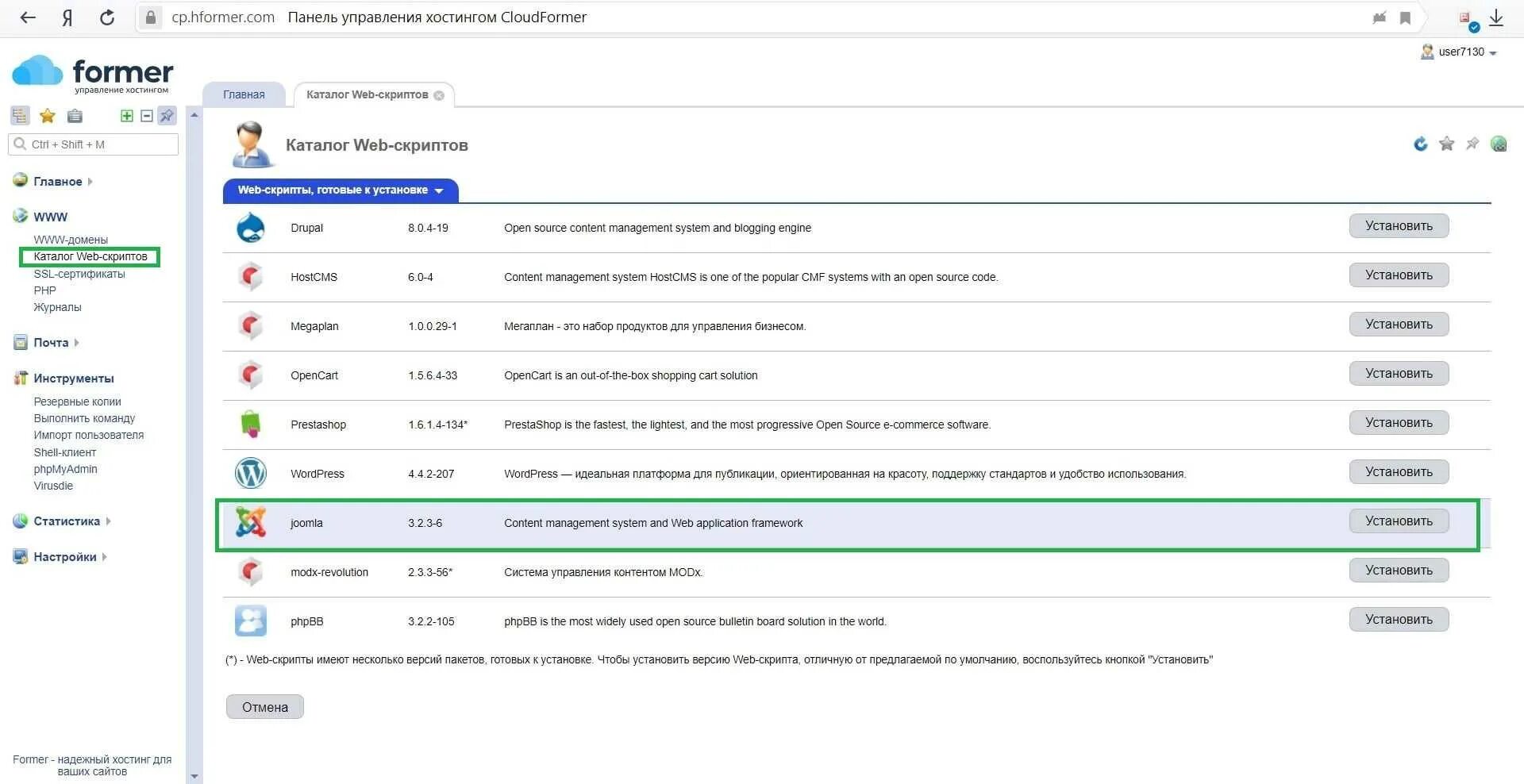Open the Web-скрипты, готовые к установке dropdown
The image size is (1524, 784).
341,190
